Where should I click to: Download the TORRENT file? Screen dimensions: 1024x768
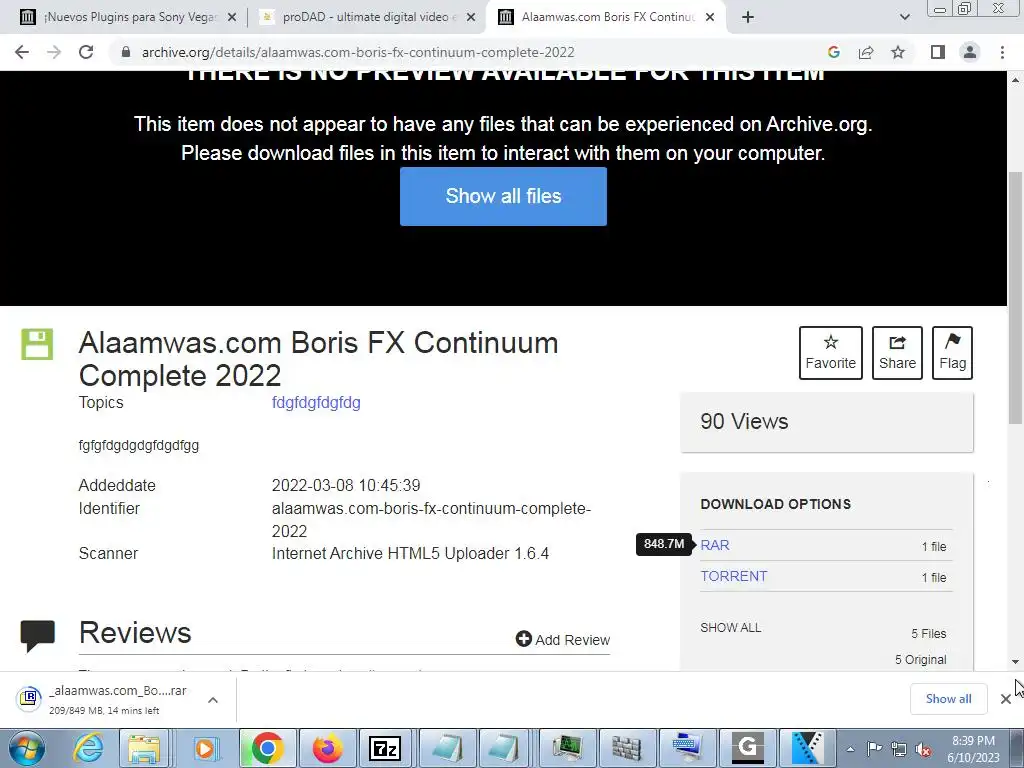[x=734, y=577]
